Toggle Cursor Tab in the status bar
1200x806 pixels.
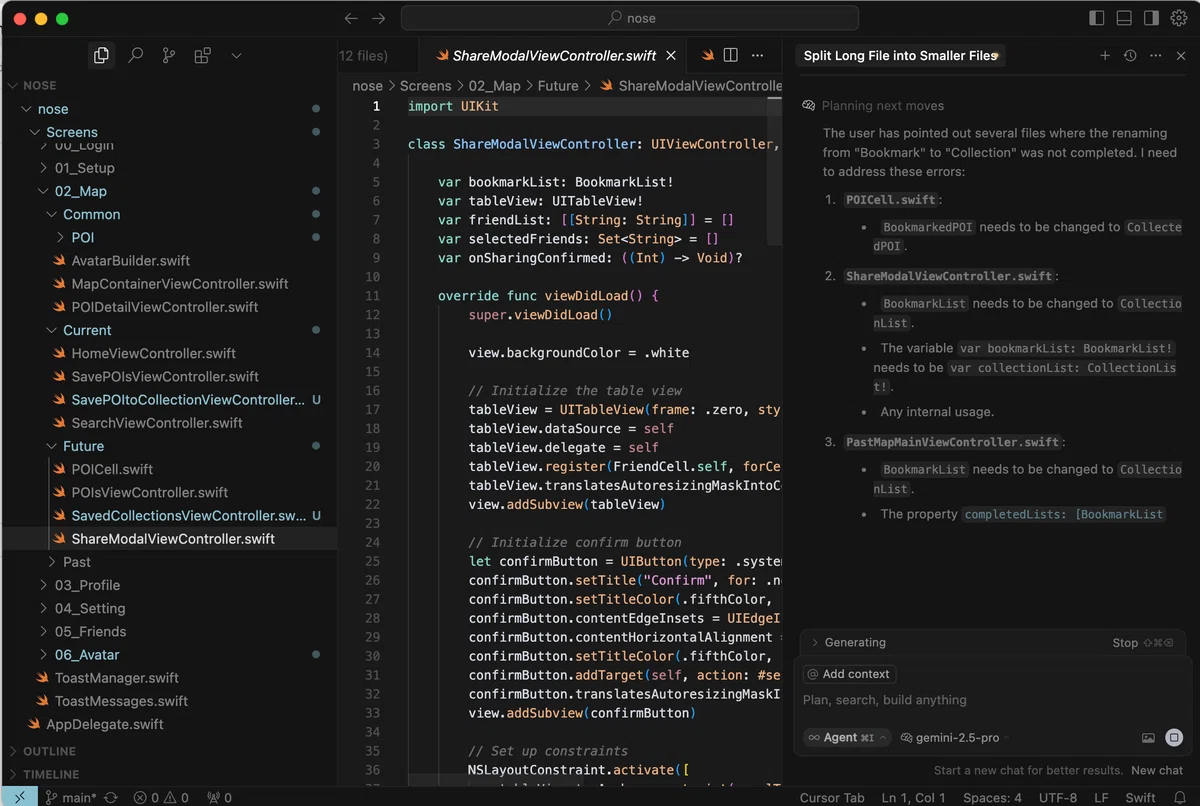coord(832,798)
